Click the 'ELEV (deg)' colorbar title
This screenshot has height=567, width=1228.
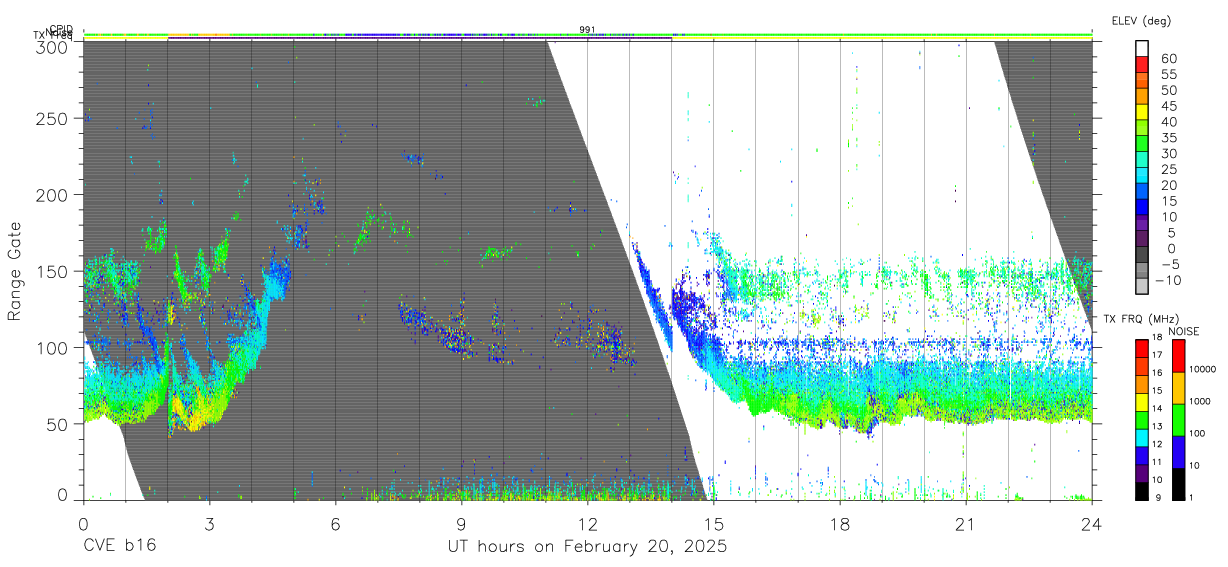click(1140, 21)
